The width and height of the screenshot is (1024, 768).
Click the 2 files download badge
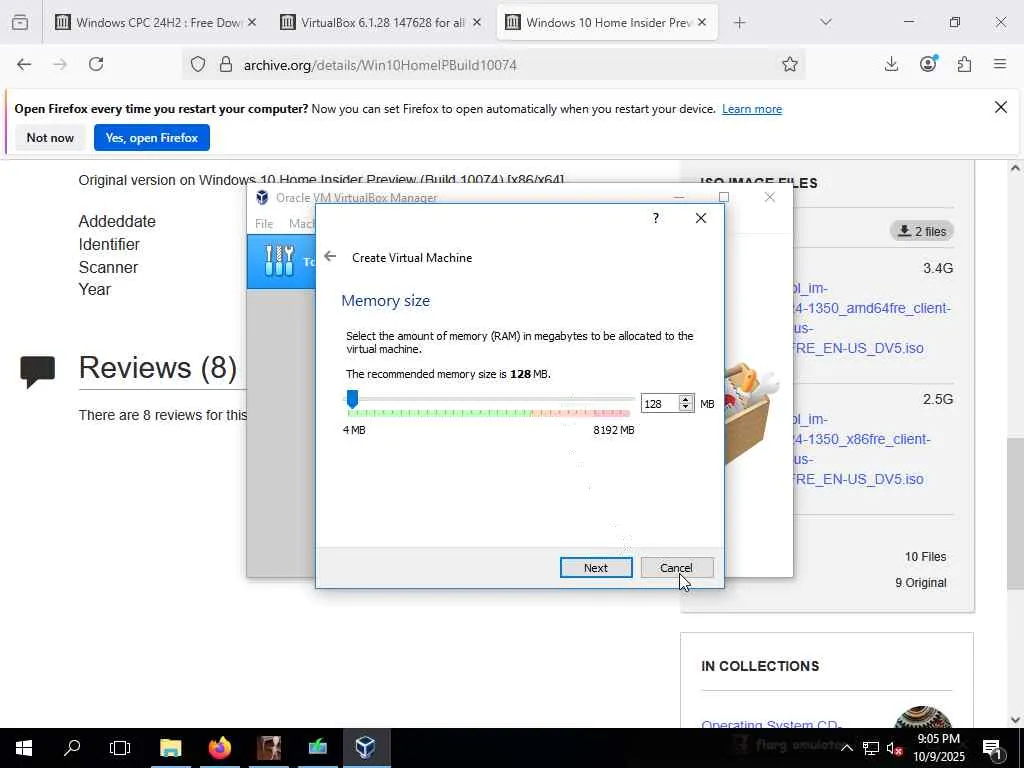[922, 231]
